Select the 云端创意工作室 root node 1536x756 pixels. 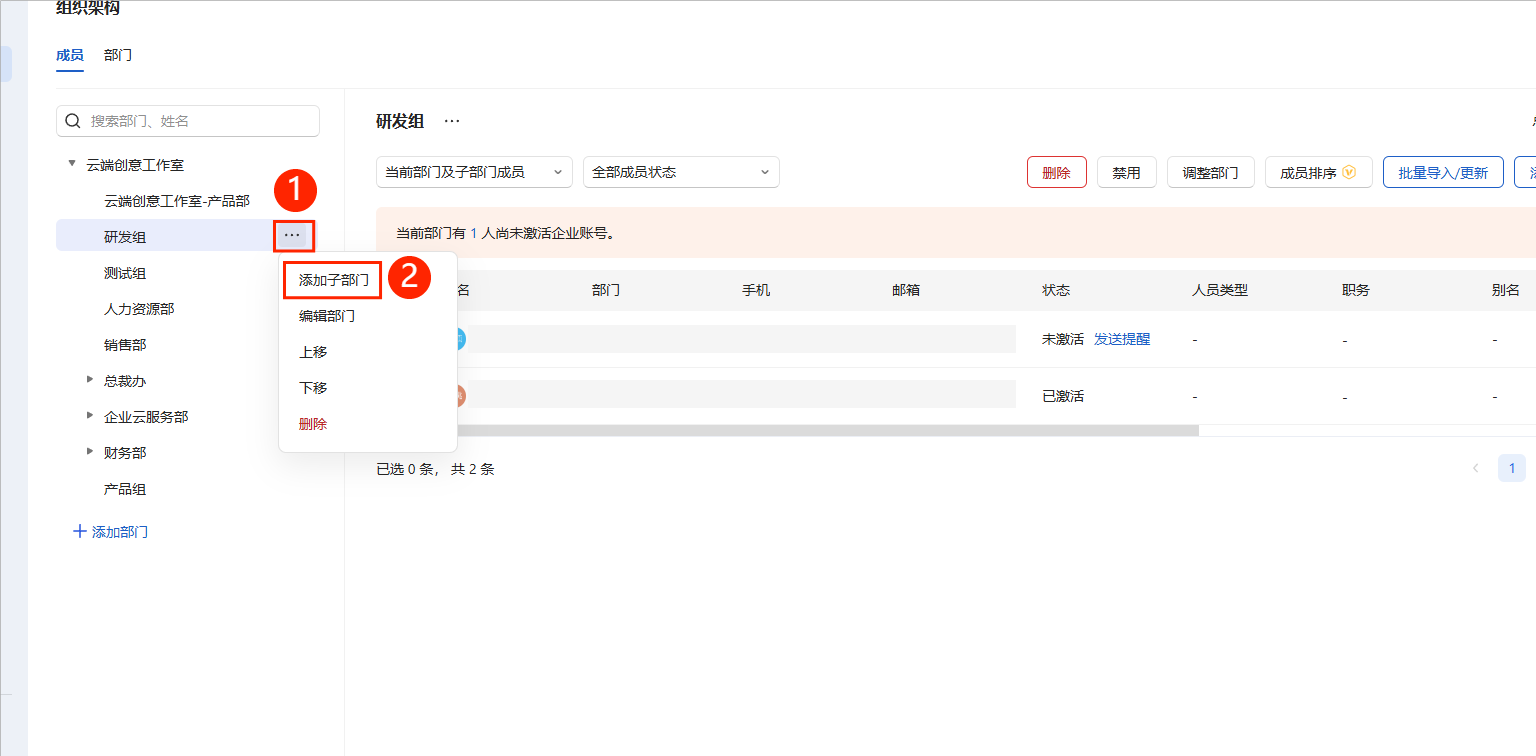(135, 165)
